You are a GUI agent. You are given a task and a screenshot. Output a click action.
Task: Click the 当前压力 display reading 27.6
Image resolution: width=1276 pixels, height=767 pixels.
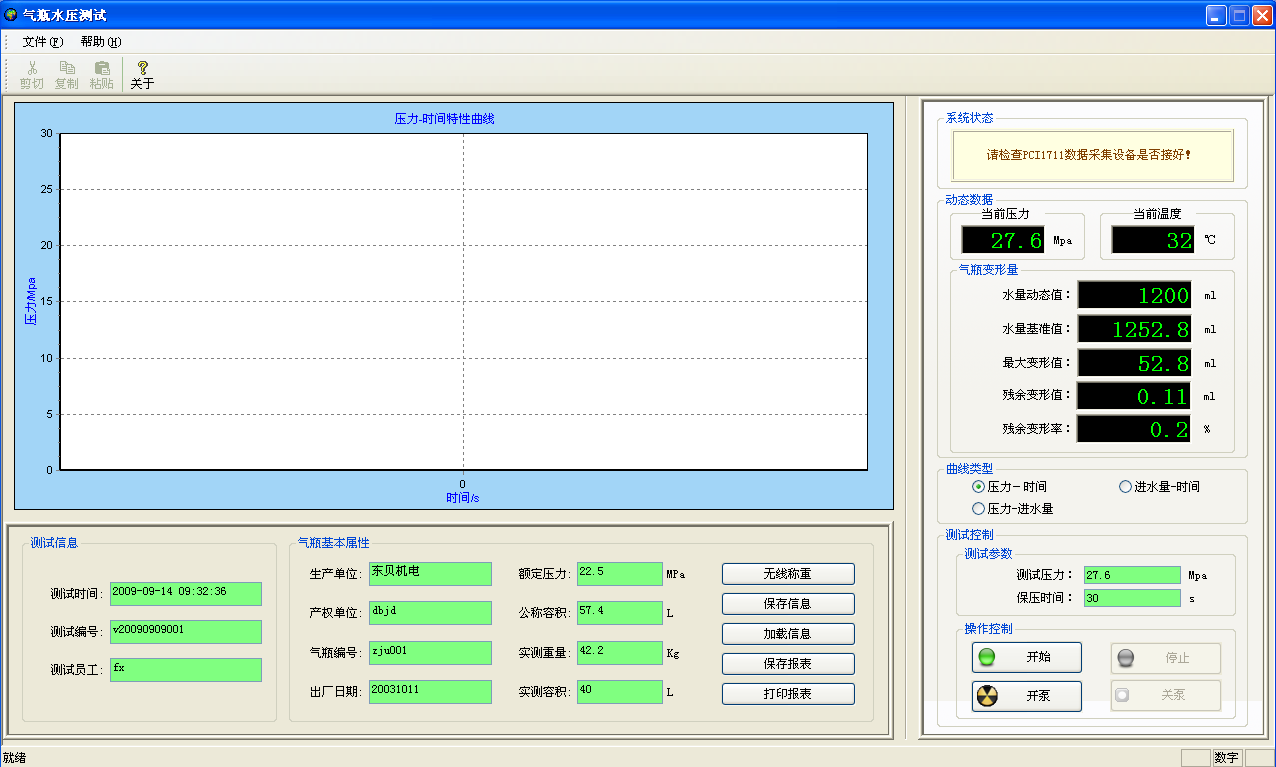1003,240
